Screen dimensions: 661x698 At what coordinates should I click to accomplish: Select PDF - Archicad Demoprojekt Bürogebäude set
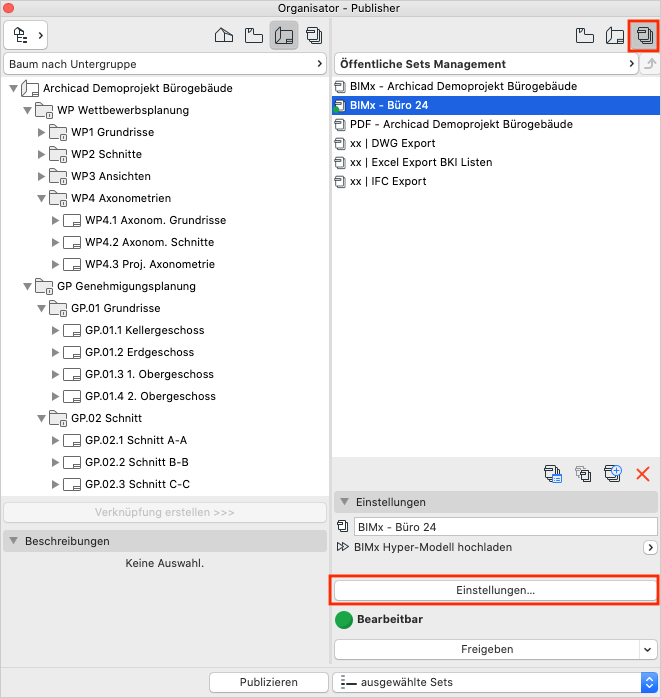click(496, 124)
